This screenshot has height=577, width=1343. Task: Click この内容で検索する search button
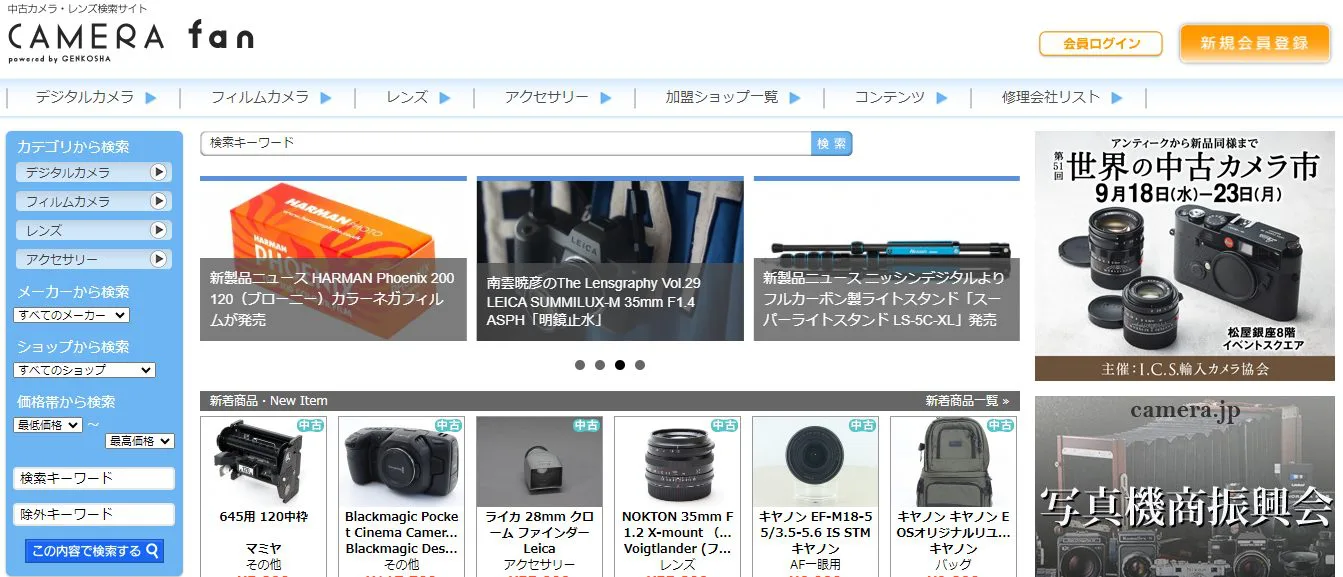click(x=94, y=551)
